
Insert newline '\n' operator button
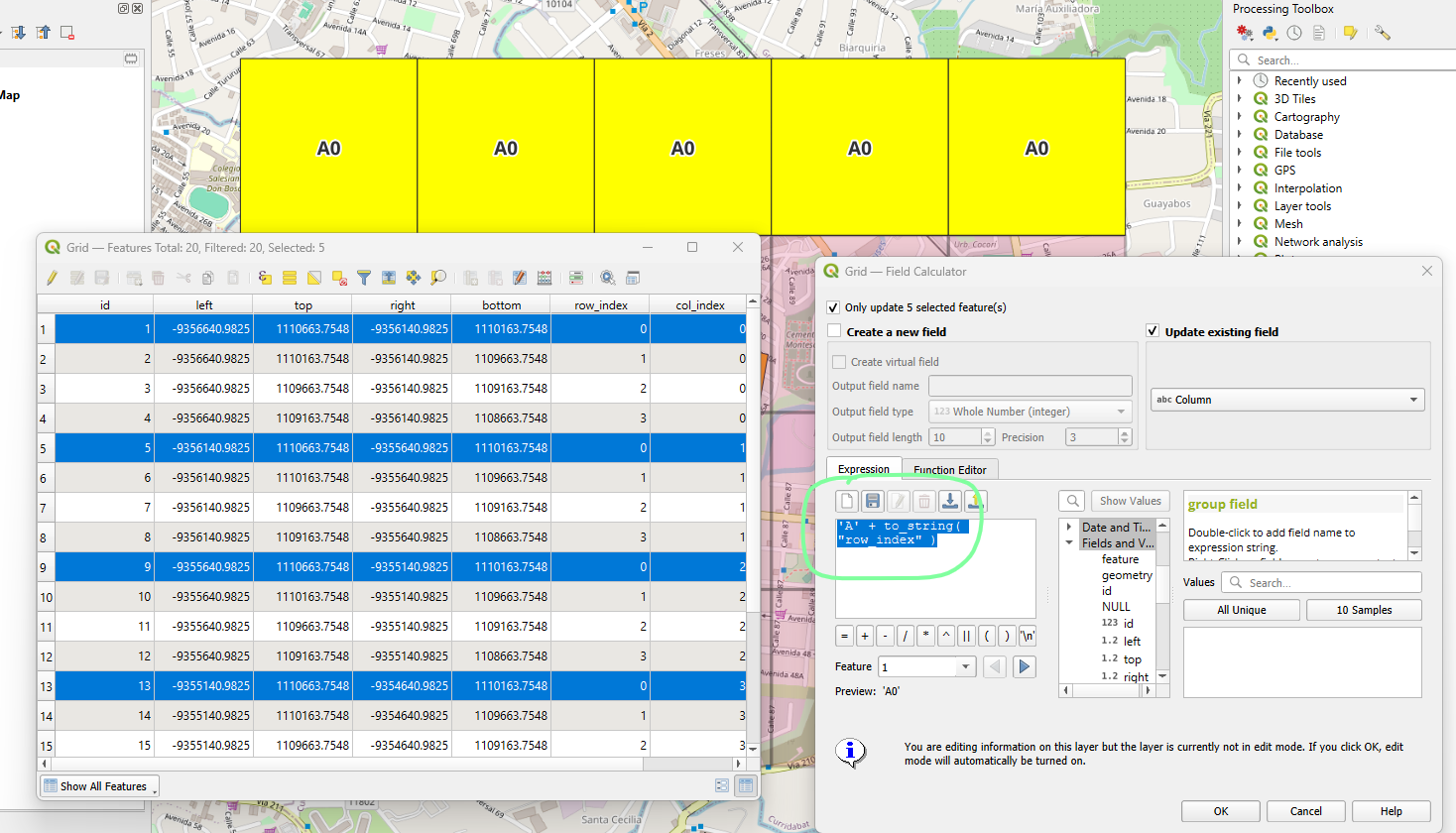point(1028,637)
